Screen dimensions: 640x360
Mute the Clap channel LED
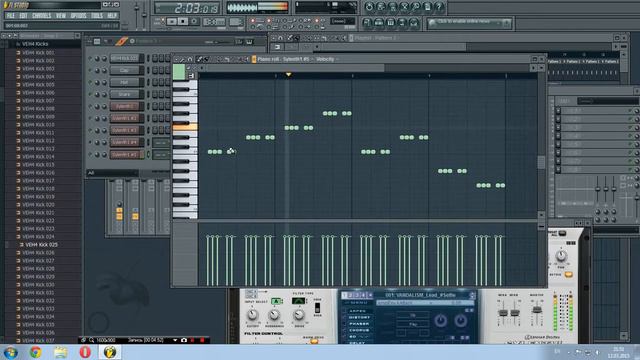(x=90, y=70)
